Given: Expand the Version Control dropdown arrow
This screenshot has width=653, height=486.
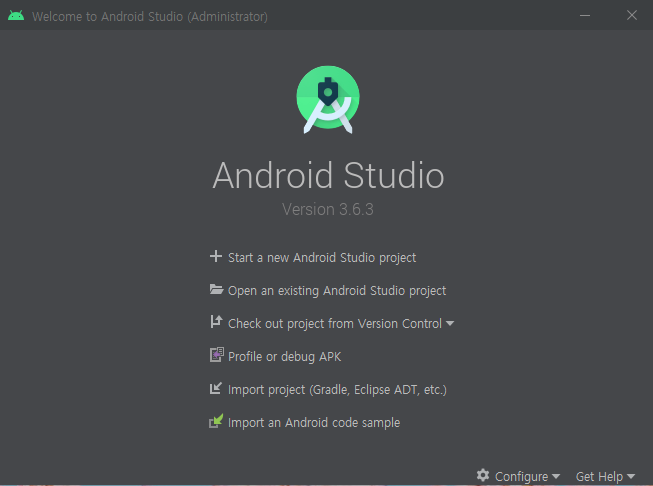Looking at the screenshot, I should coord(450,324).
